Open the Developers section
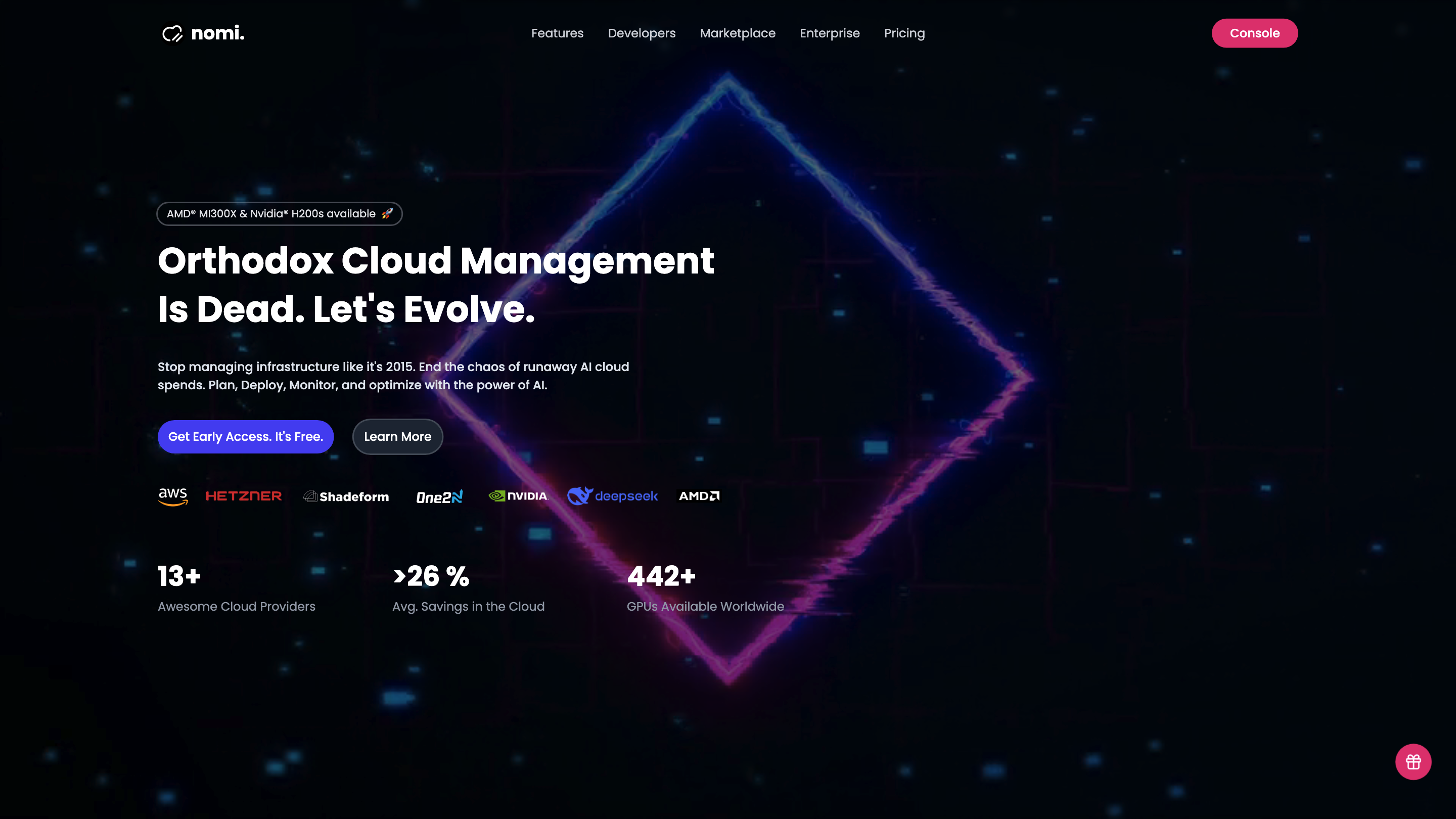The image size is (1456, 819). click(x=642, y=33)
